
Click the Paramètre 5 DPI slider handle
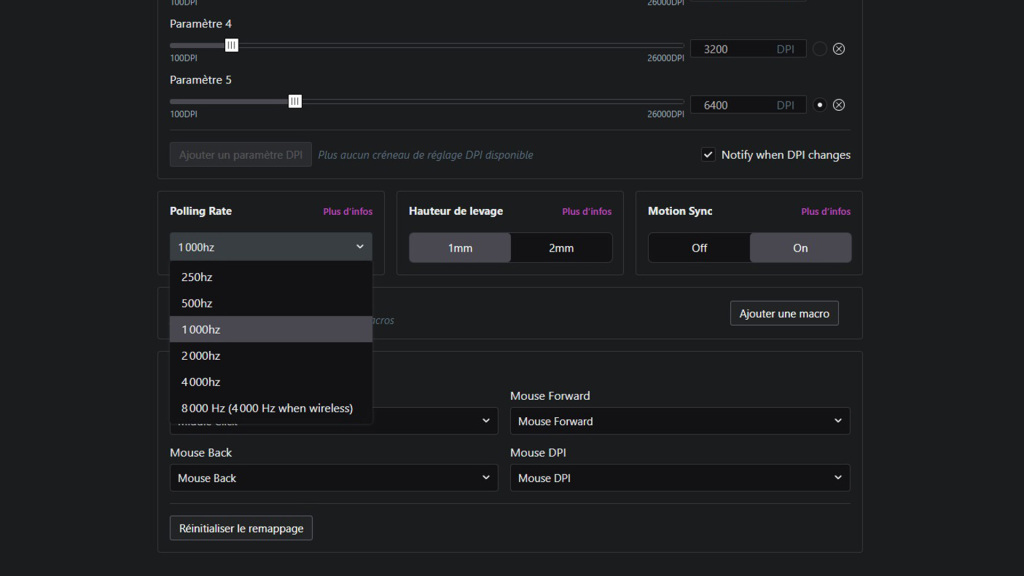click(x=295, y=101)
